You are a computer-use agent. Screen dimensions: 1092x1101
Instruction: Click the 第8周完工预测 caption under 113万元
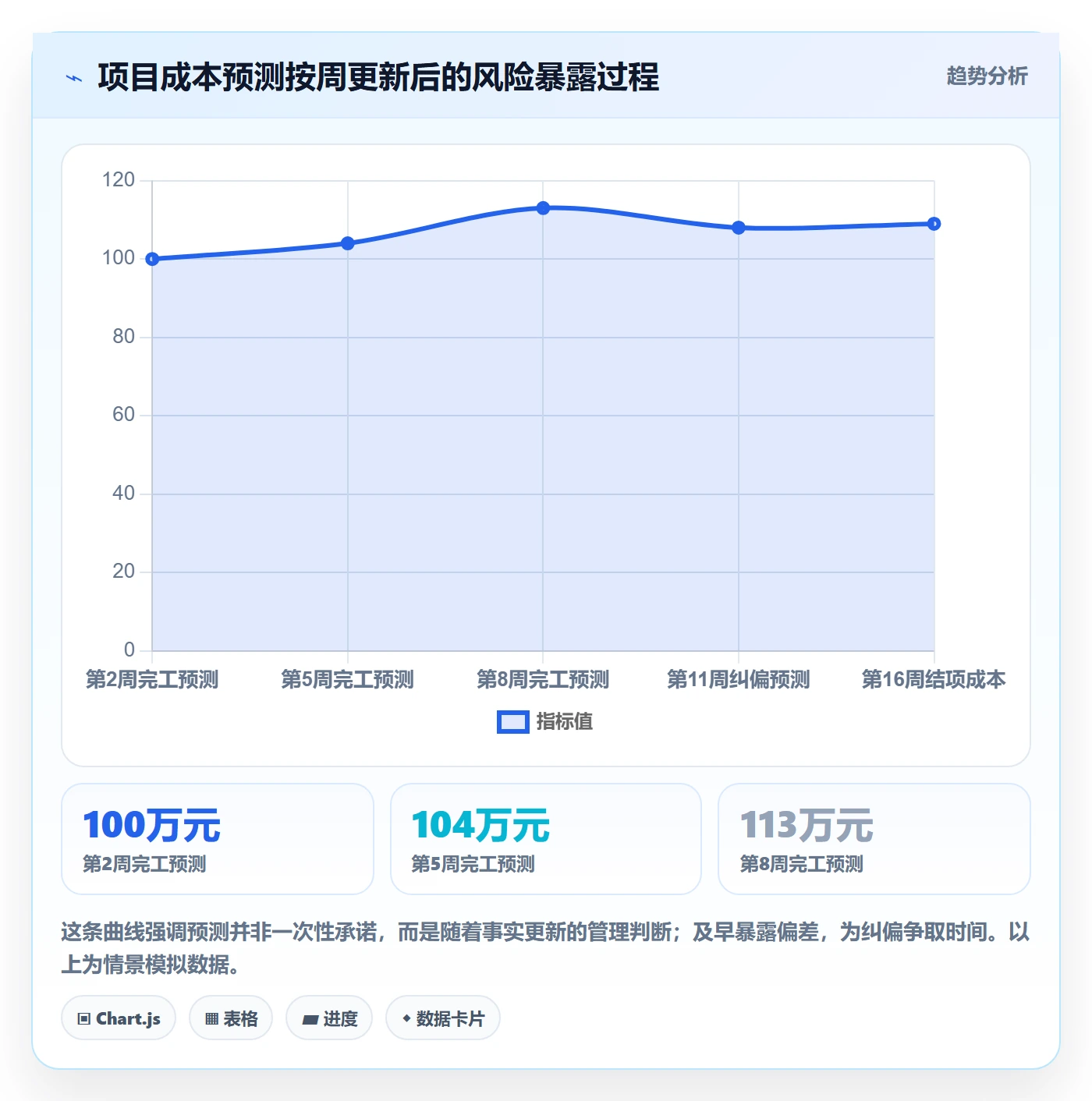[x=801, y=864]
